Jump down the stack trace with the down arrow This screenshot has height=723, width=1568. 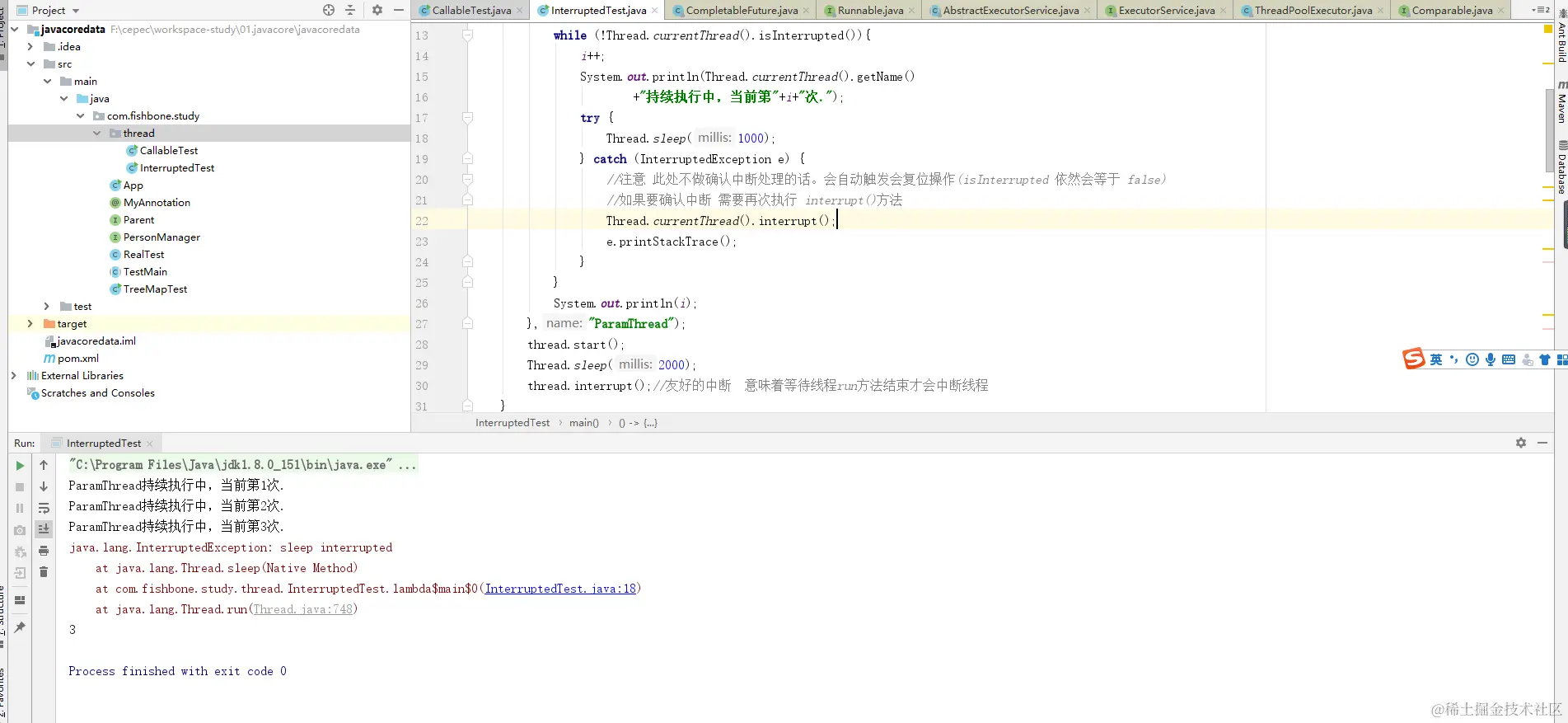[x=44, y=487]
